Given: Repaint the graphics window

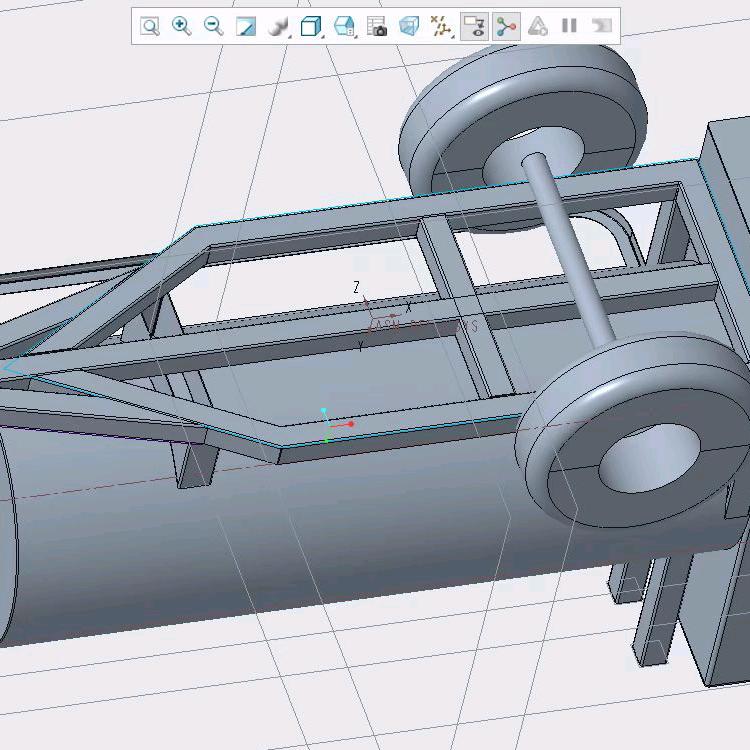Looking at the screenshot, I should (x=246, y=26).
